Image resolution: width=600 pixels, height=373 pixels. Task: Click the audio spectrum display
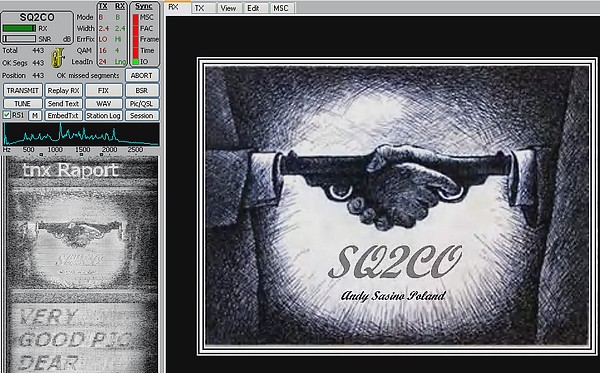(x=81, y=134)
